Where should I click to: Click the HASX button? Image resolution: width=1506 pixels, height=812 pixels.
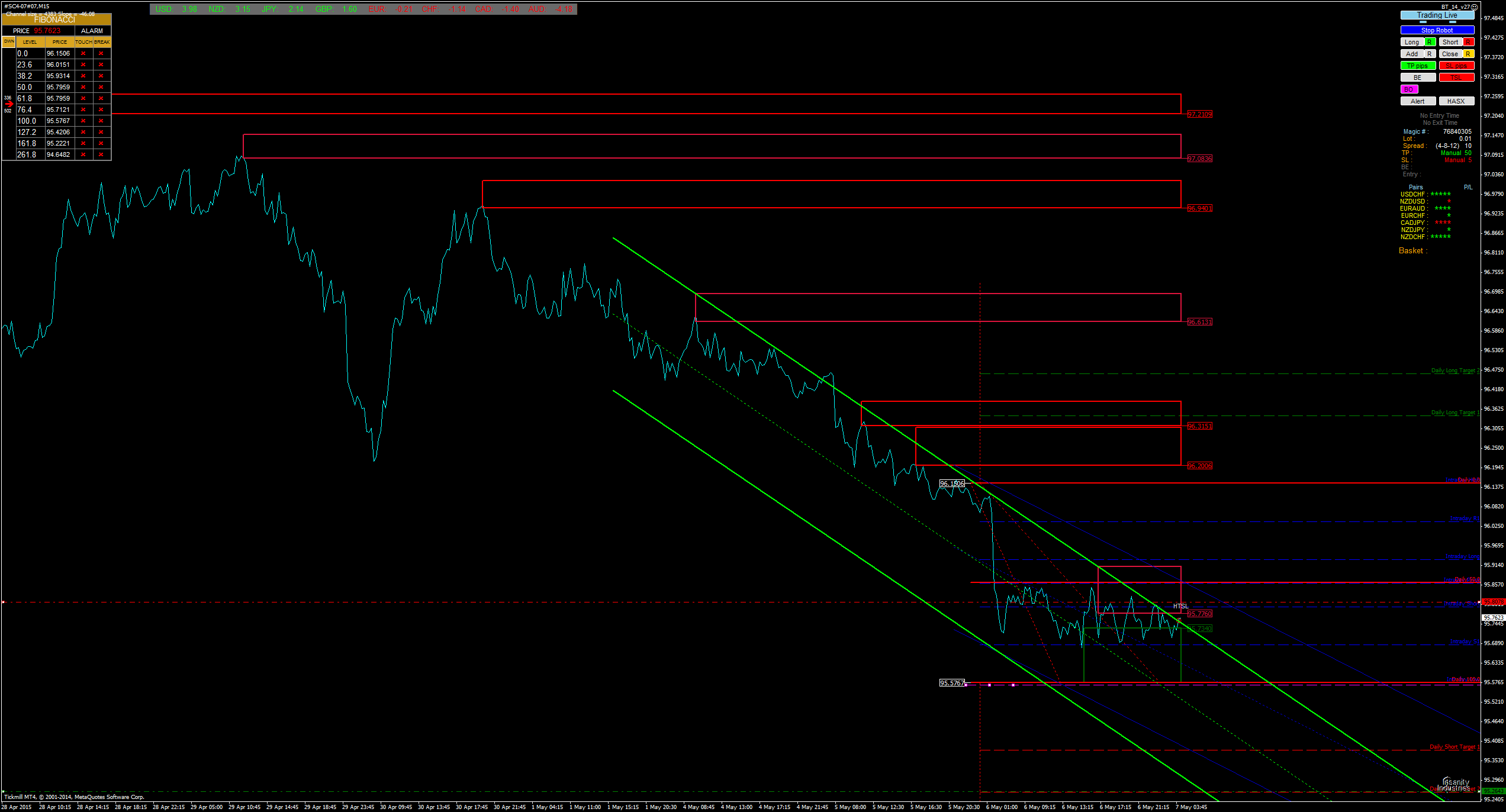[1457, 101]
